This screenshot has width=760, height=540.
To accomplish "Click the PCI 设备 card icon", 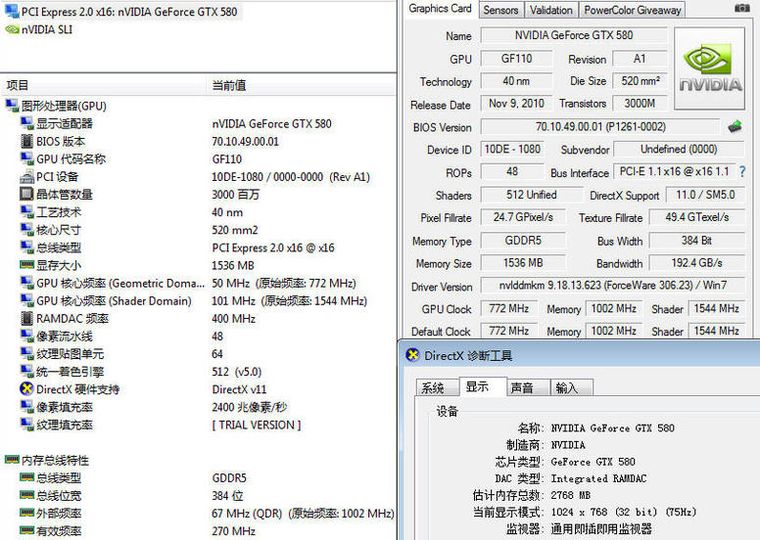I will click(27, 177).
